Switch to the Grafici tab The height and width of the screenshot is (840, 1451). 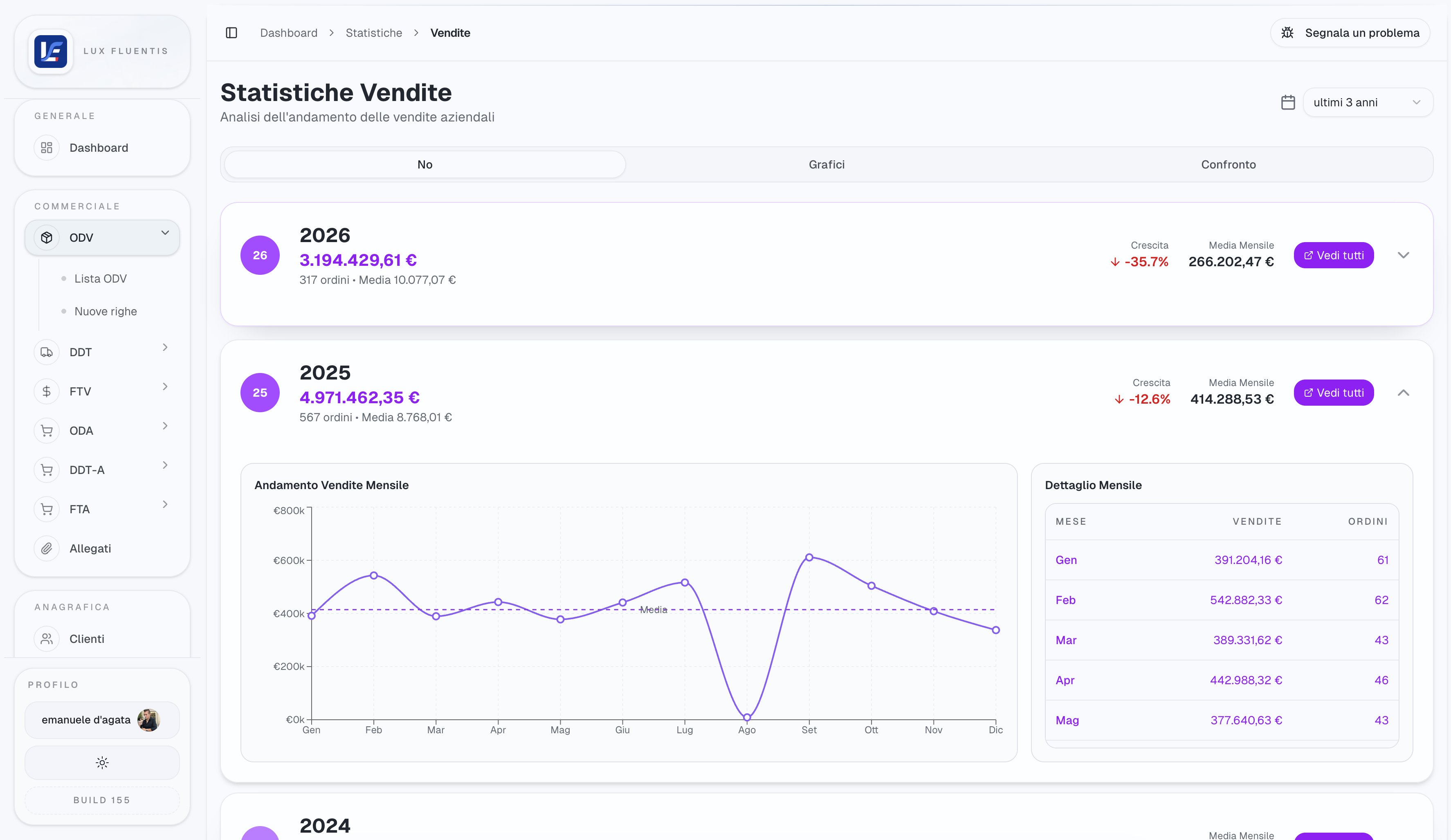pyautogui.click(x=826, y=165)
